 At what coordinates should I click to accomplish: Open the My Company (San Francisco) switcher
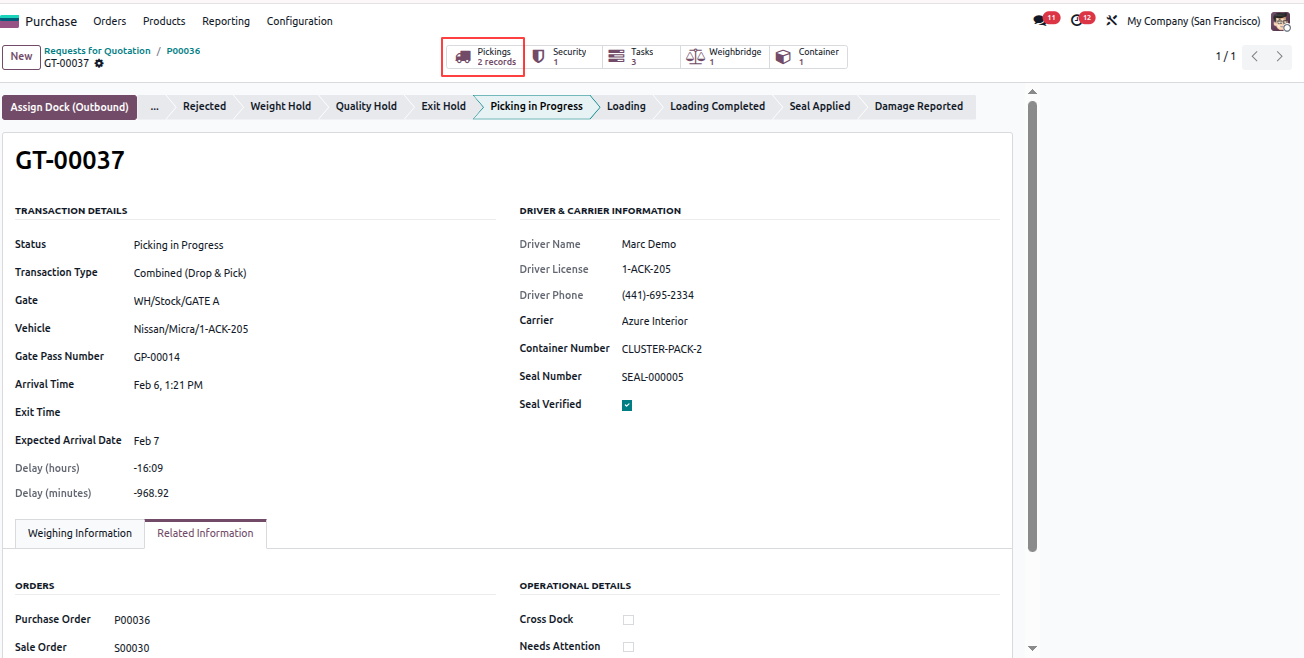pyautogui.click(x=1193, y=21)
